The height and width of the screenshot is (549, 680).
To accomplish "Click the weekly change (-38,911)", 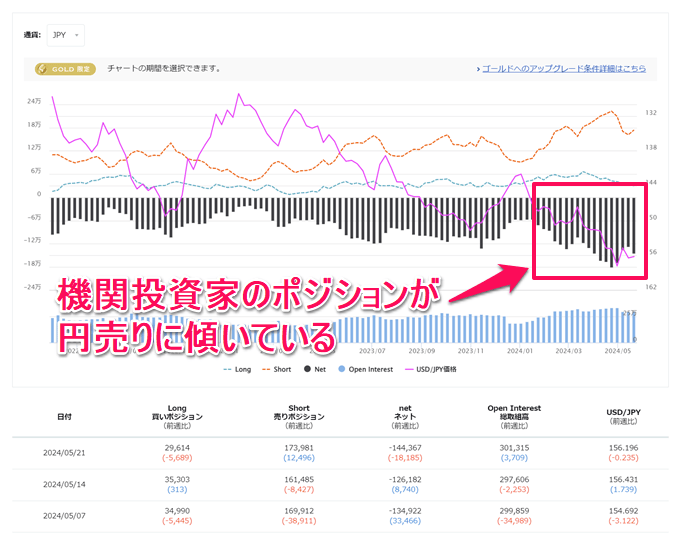I will (x=299, y=521).
